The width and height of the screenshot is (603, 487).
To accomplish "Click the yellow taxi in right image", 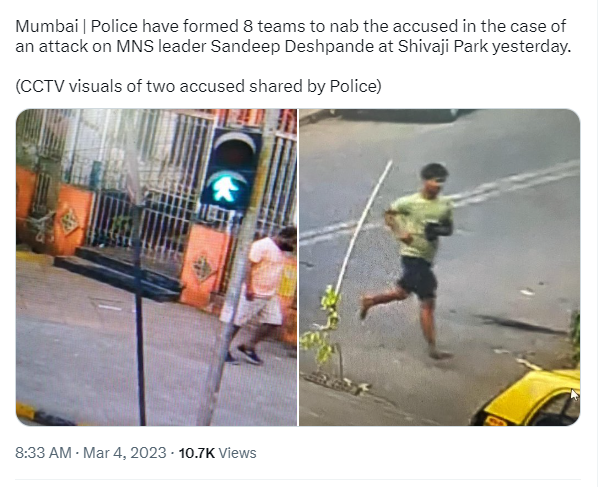I will click(x=527, y=398).
